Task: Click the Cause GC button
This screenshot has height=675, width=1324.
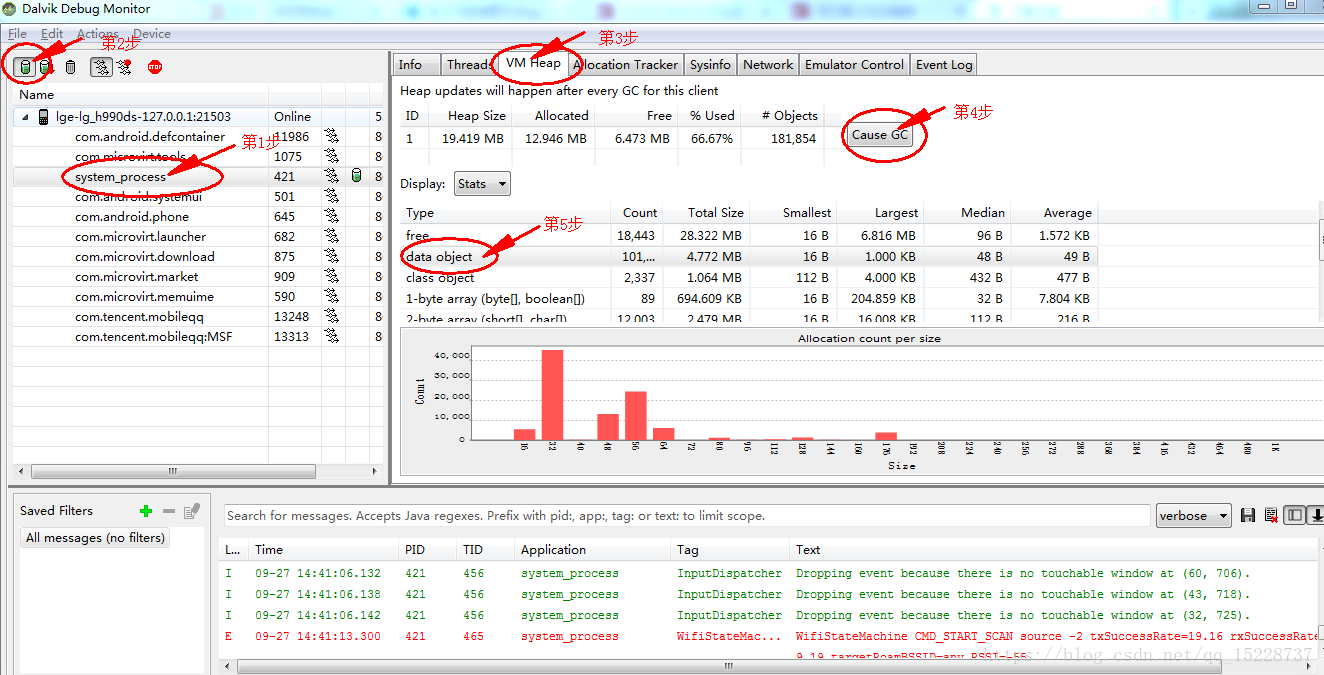Action: (880, 135)
